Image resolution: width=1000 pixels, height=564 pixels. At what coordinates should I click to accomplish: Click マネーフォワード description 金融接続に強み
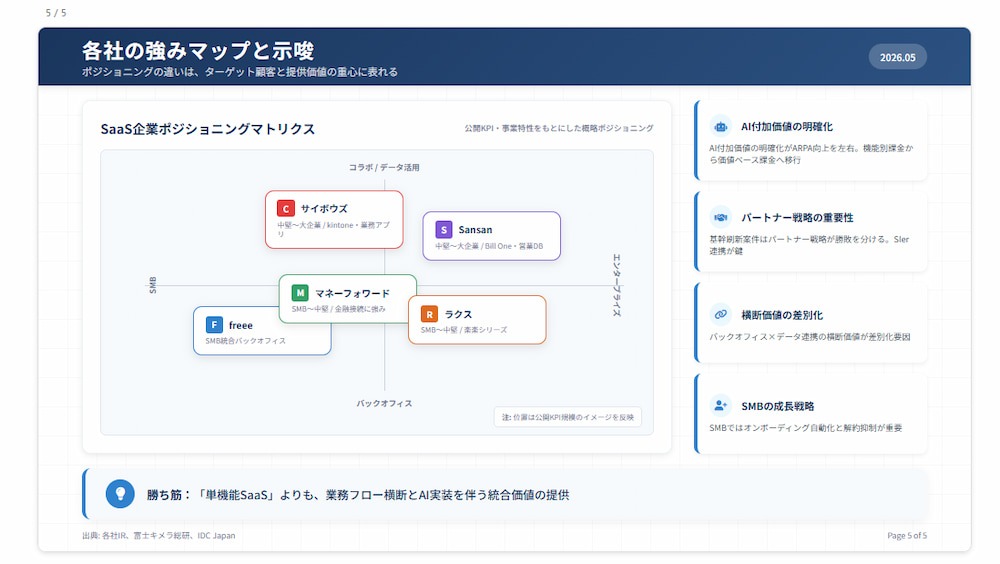[x=339, y=309]
